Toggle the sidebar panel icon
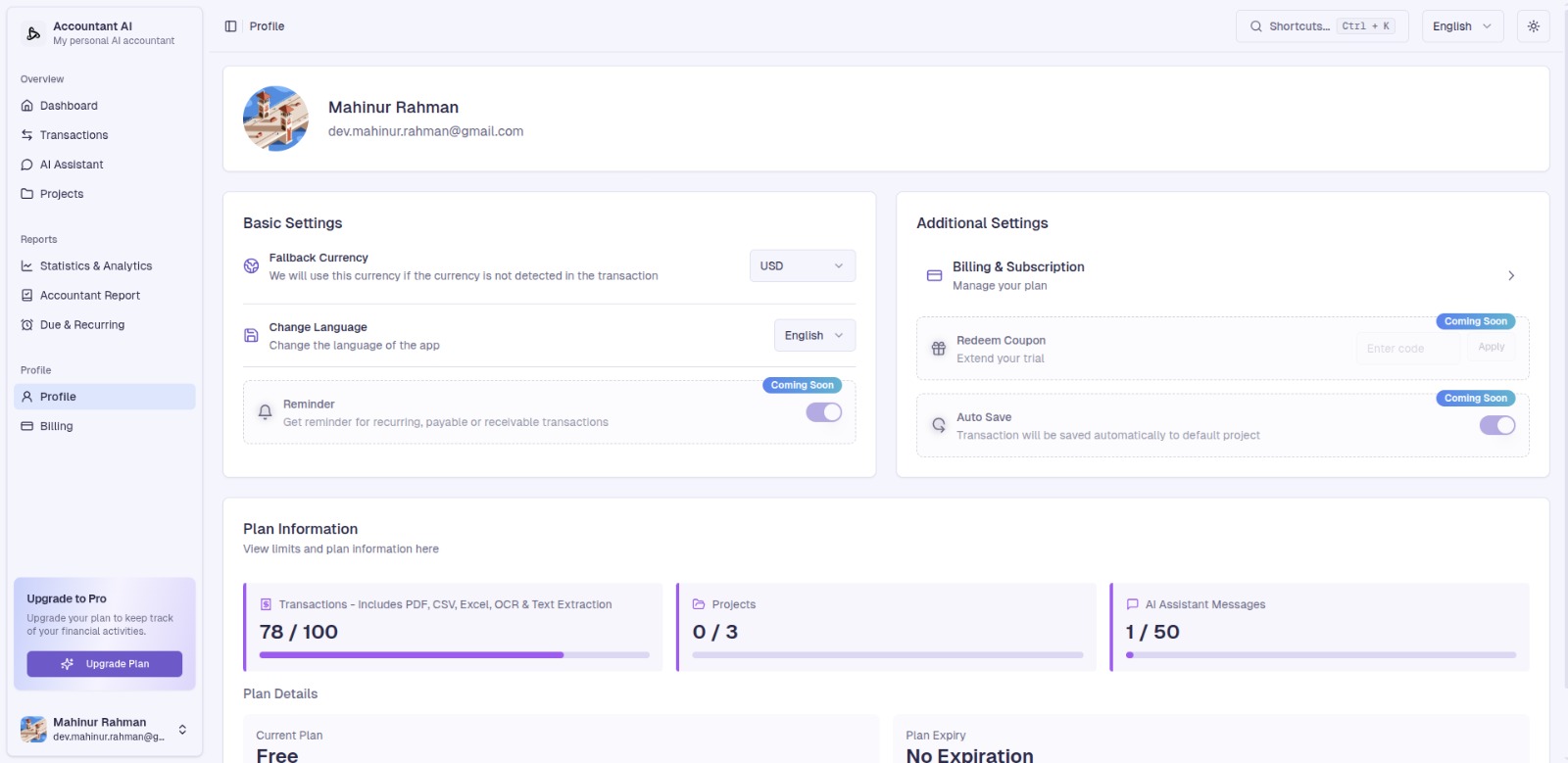The height and width of the screenshot is (763, 1568). tap(230, 26)
